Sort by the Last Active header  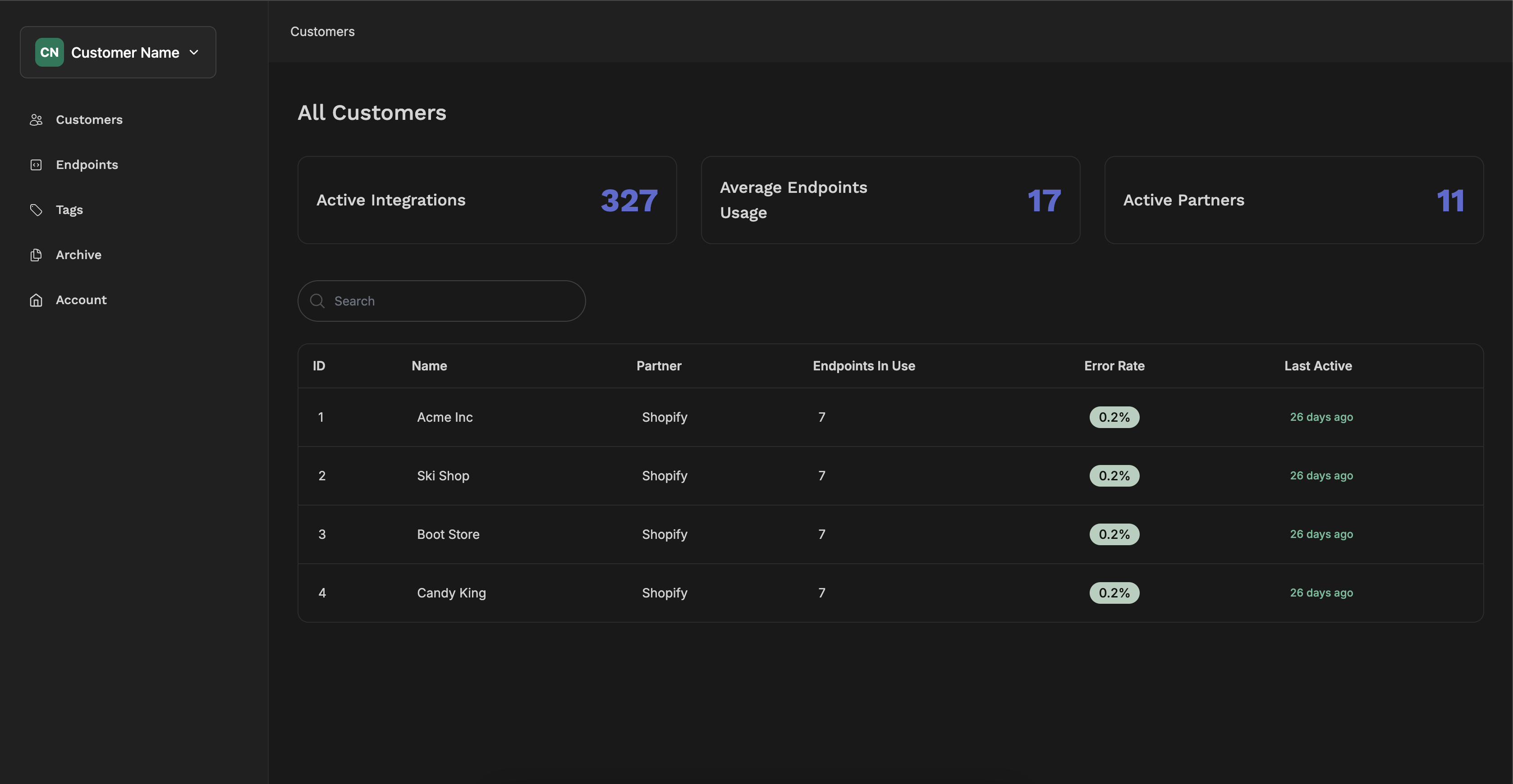[x=1318, y=366]
